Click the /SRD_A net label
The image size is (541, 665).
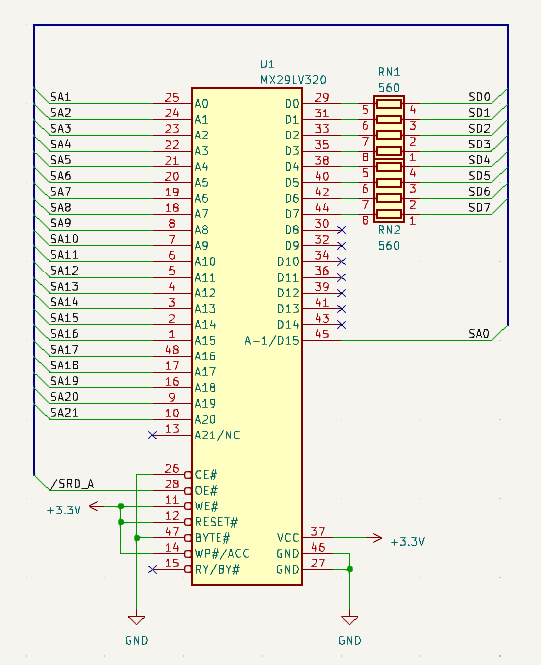pos(72,484)
